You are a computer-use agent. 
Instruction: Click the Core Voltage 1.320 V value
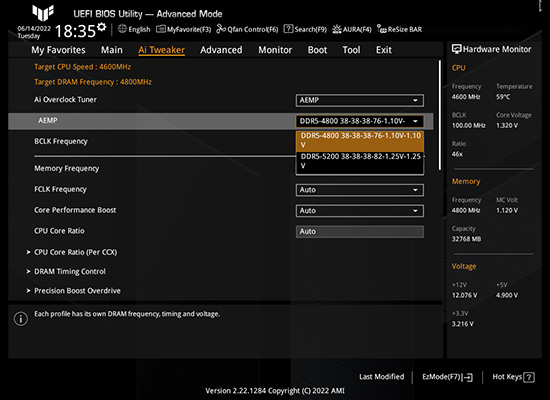point(507,126)
